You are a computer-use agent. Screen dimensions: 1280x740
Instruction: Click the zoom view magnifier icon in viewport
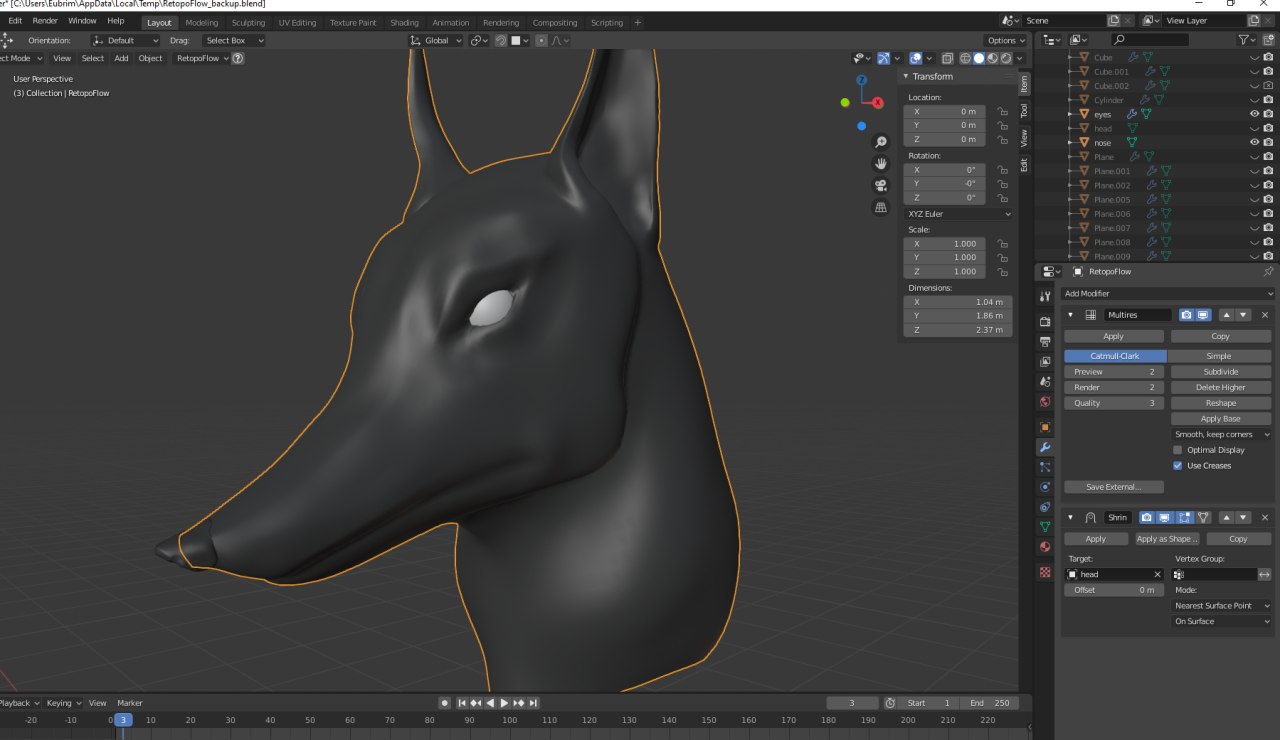pyautogui.click(x=881, y=143)
